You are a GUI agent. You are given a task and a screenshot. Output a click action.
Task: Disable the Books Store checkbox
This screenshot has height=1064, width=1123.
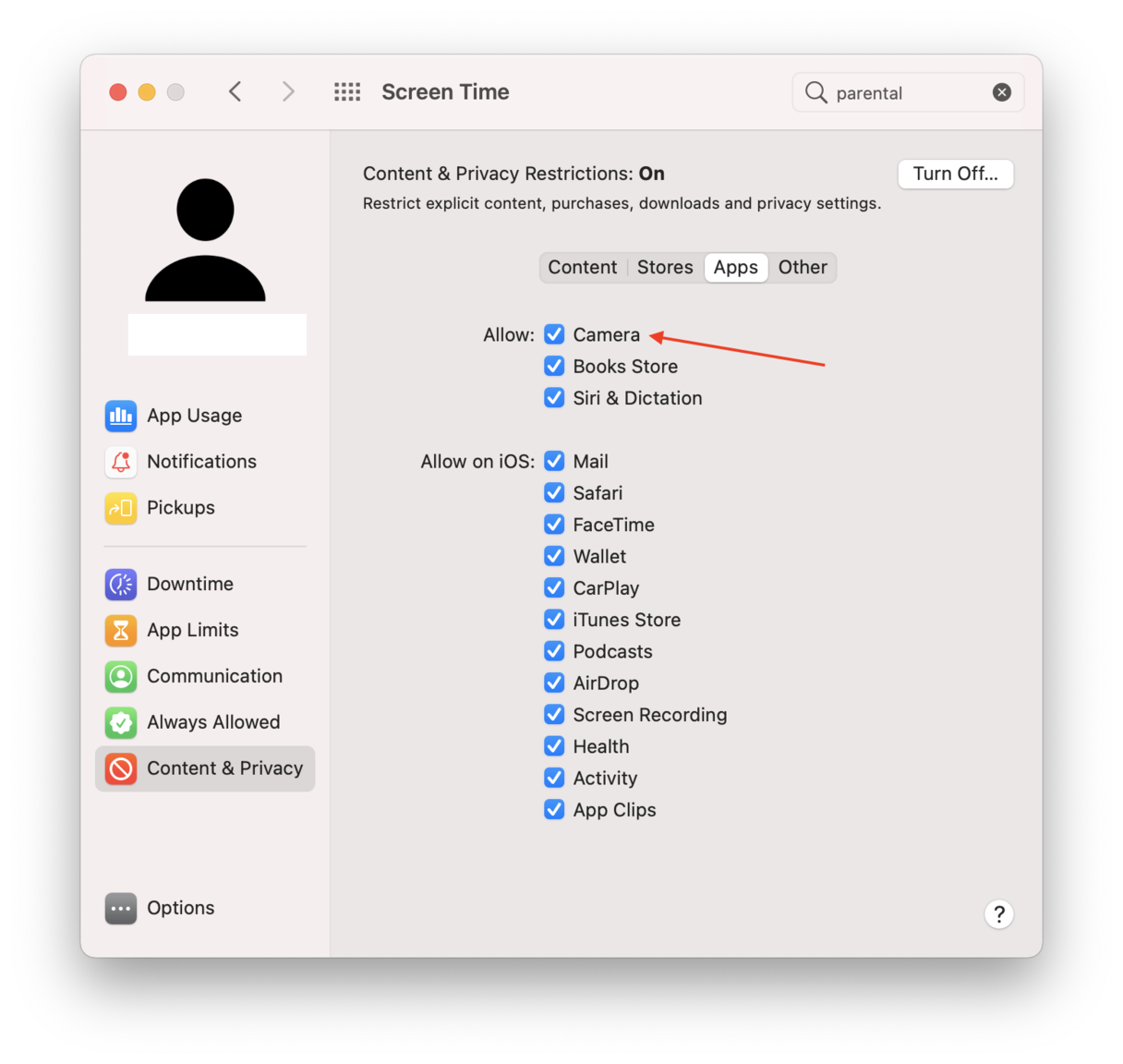click(554, 366)
